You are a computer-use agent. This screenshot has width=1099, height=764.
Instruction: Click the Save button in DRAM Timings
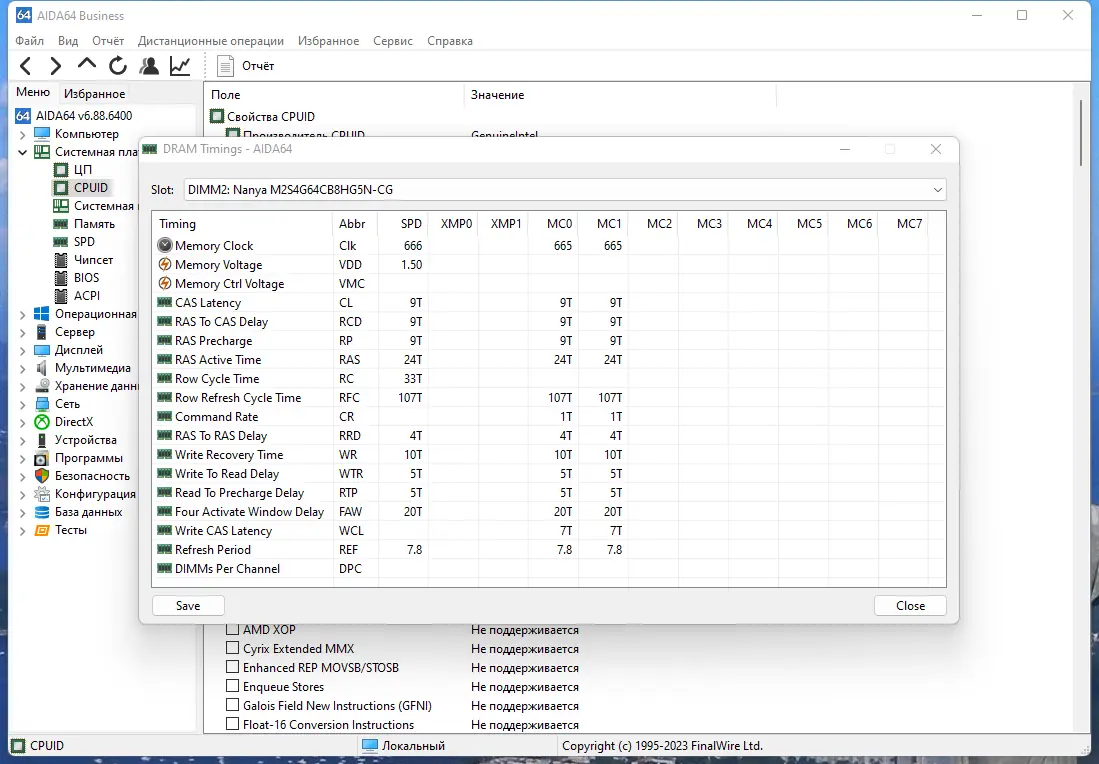pyautogui.click(x=188, y=606)
